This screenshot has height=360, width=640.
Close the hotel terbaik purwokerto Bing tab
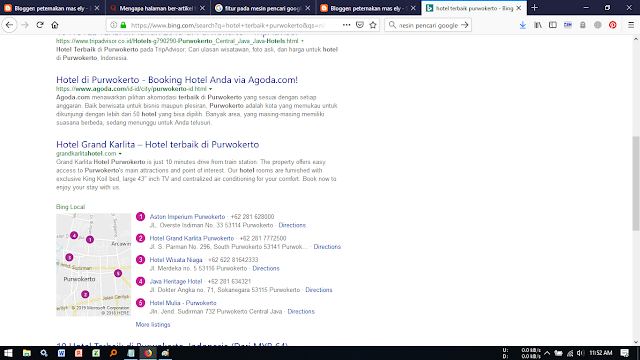click(x=519, y=8)
